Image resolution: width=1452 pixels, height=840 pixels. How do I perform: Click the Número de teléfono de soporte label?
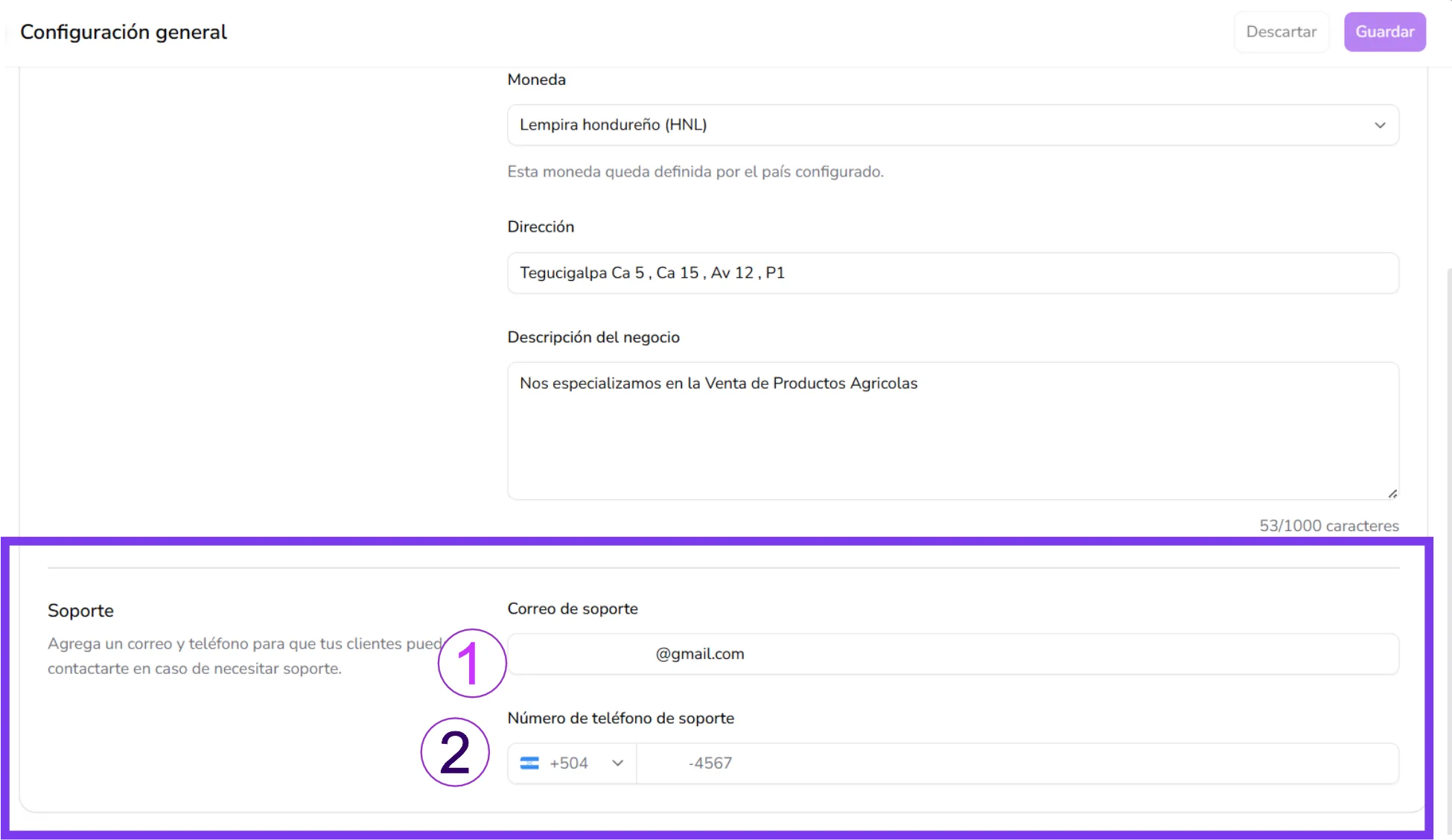tap(621, 718)
